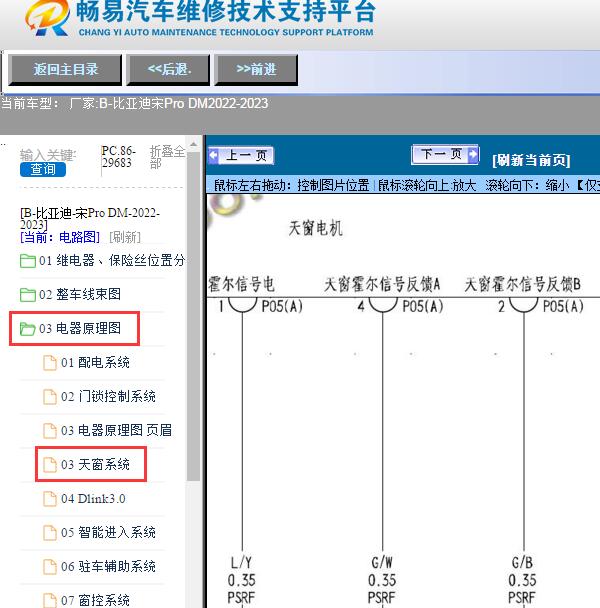The image size is (600, 608).
Task: Click document icon beside 01 配电系统
Action: (50, 363)
